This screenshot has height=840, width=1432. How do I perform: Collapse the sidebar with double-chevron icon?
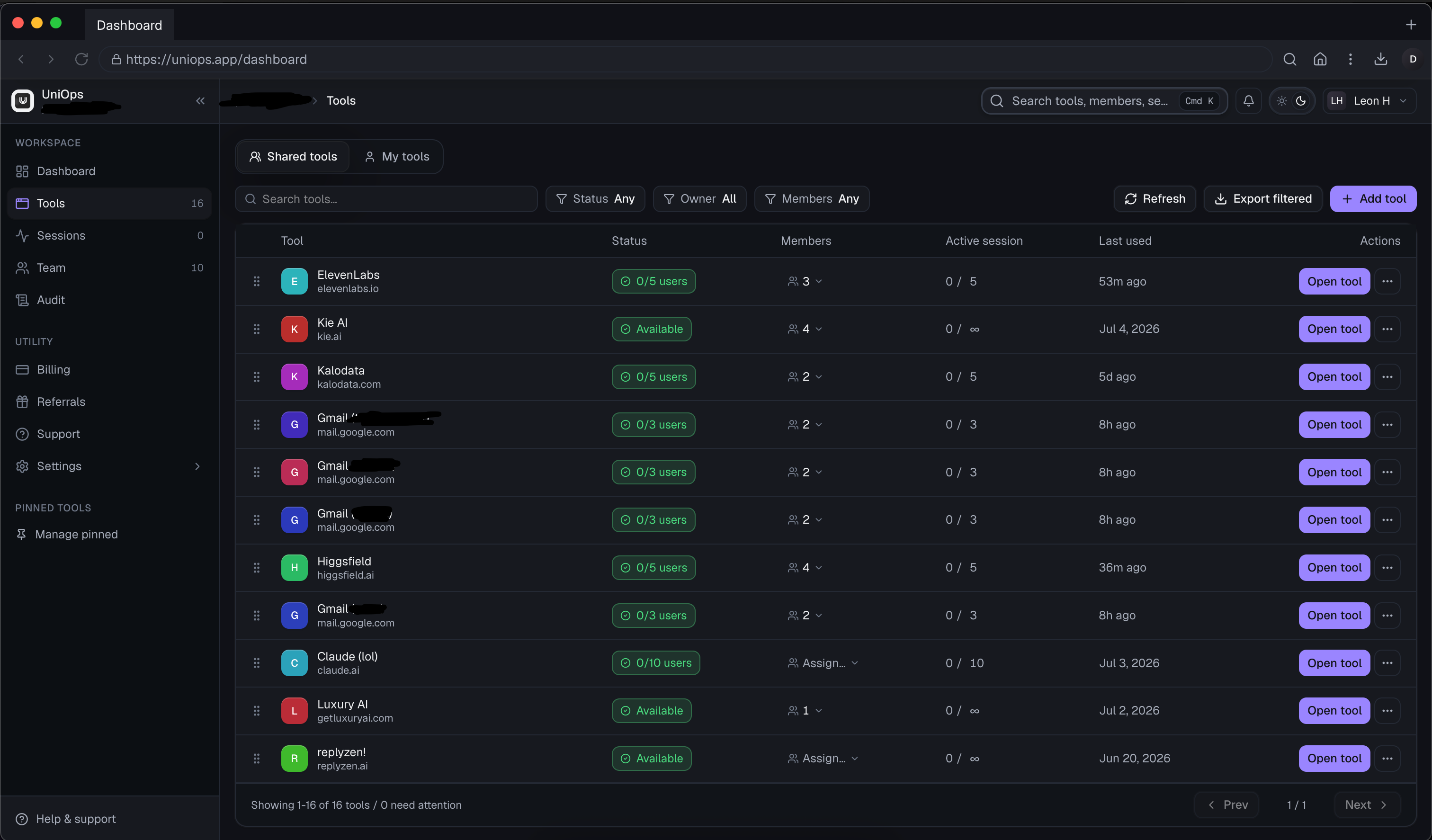click(200, 100)
